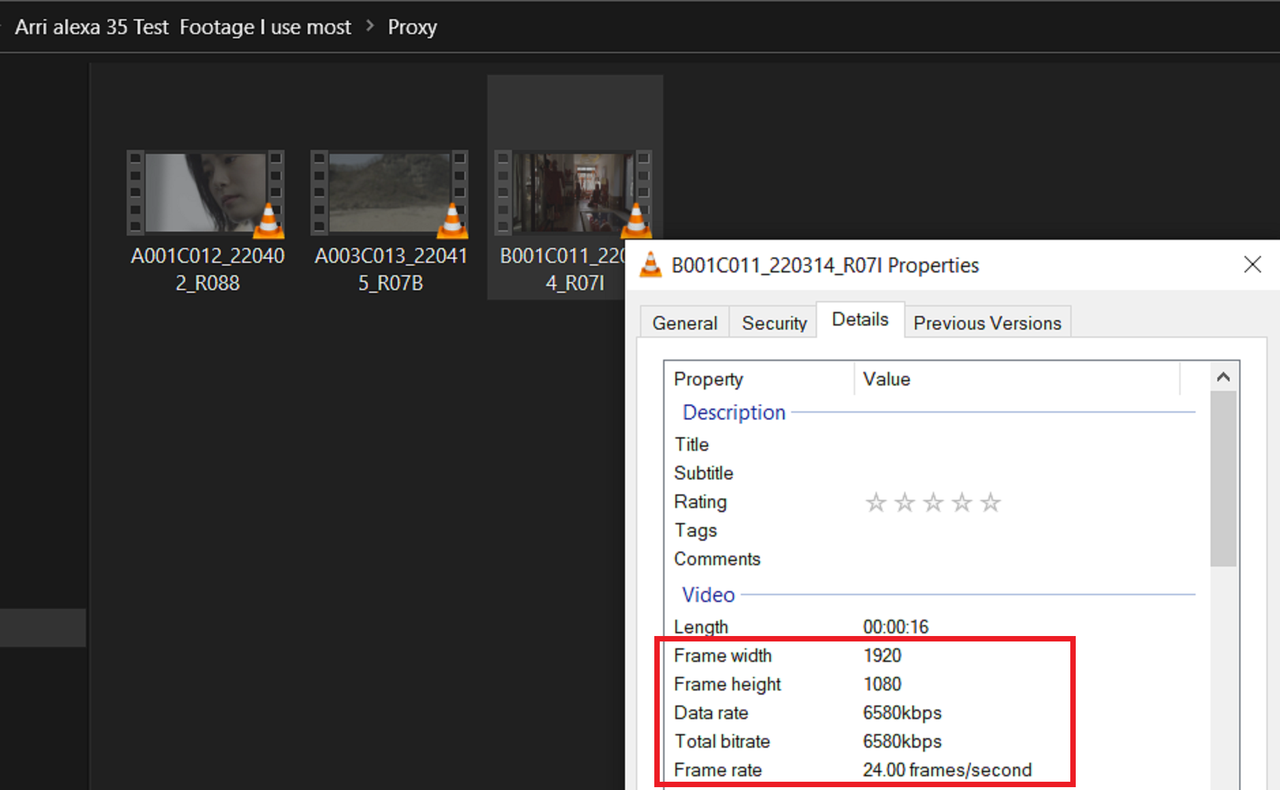Select the 24.00 frames/second value

tap(947, 770)
